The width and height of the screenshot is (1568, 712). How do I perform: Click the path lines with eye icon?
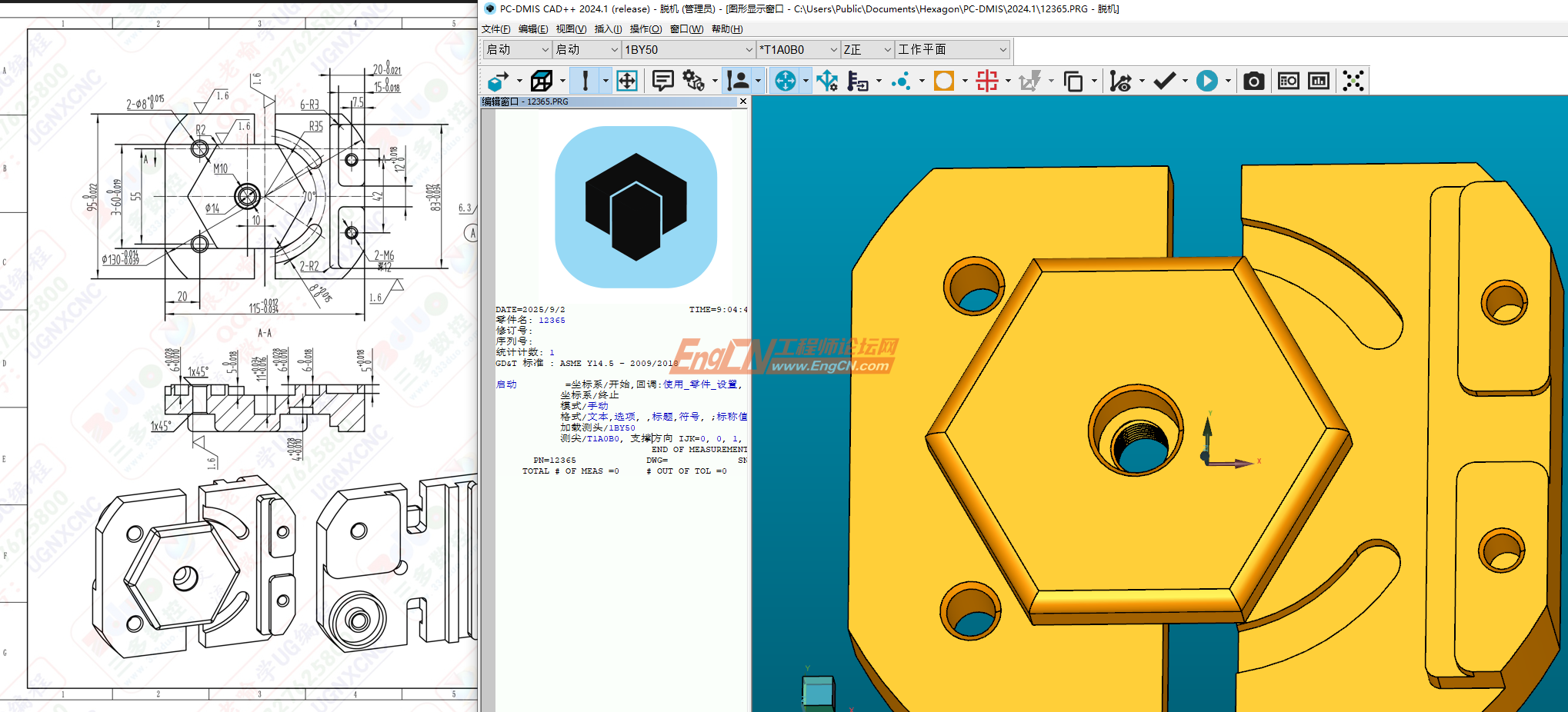coord(1121,81)
